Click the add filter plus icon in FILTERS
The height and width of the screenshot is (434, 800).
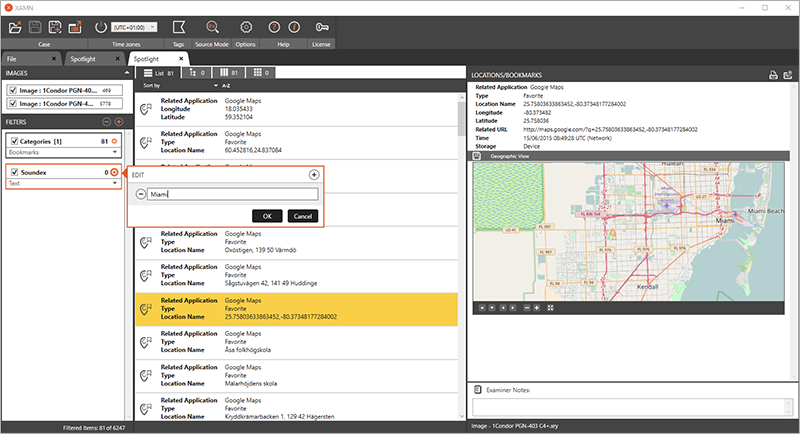(119, 122)
